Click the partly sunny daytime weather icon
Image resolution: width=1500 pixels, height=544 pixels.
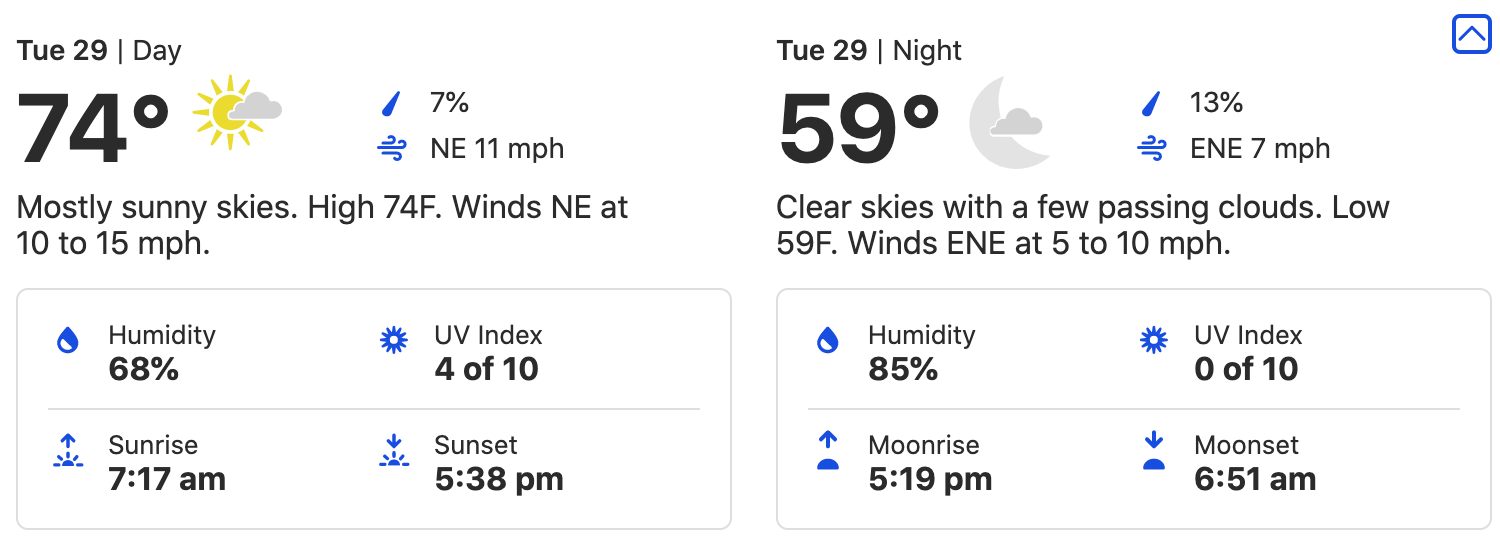pos(237,111)
